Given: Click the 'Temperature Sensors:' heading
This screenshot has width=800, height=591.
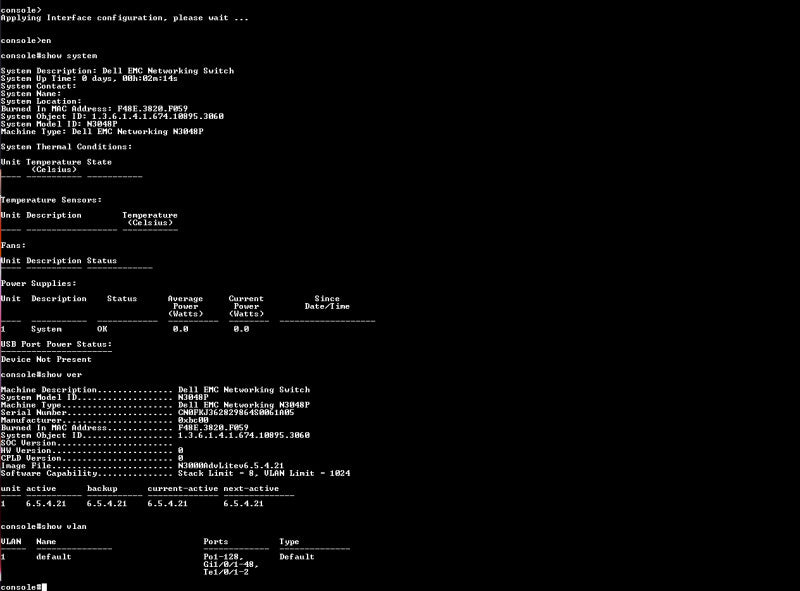Looking at the screenshot, I should click(52, 200).
